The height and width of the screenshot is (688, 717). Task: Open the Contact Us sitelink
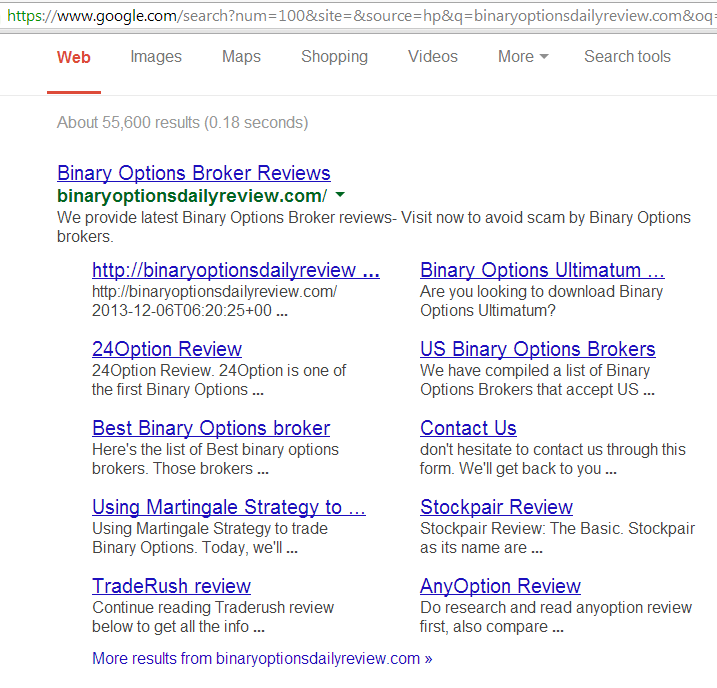(468, 428)
